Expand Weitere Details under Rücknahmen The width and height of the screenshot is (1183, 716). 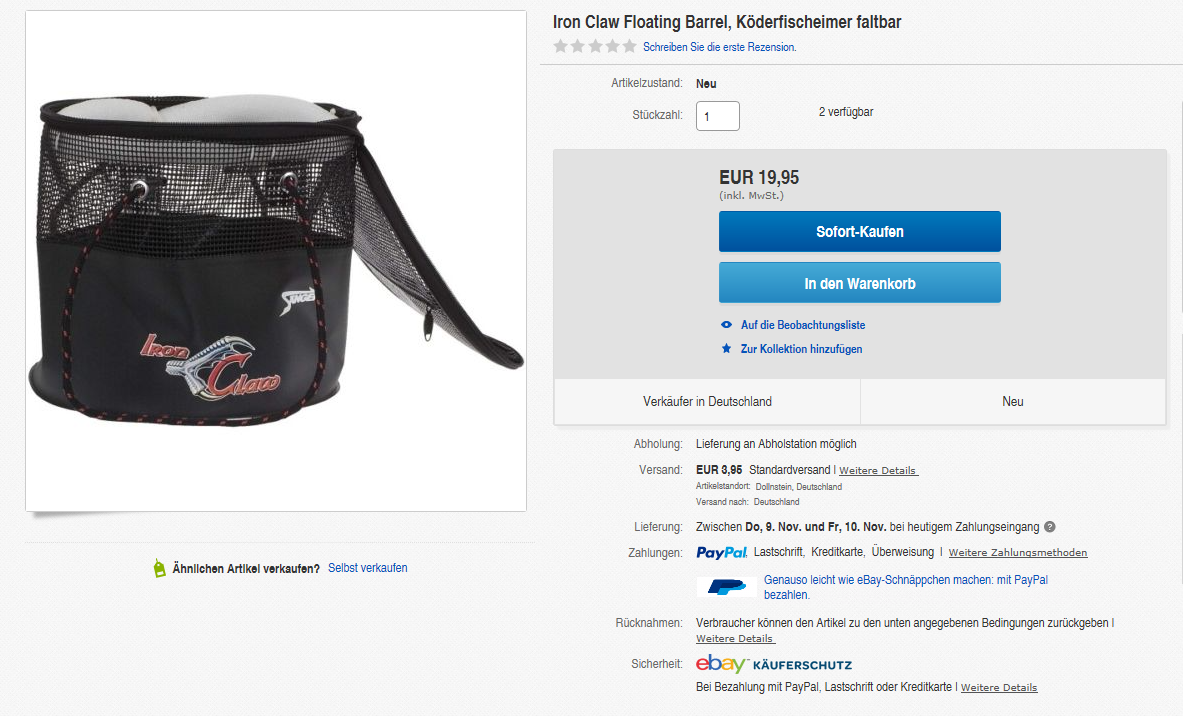pos(735,639)
